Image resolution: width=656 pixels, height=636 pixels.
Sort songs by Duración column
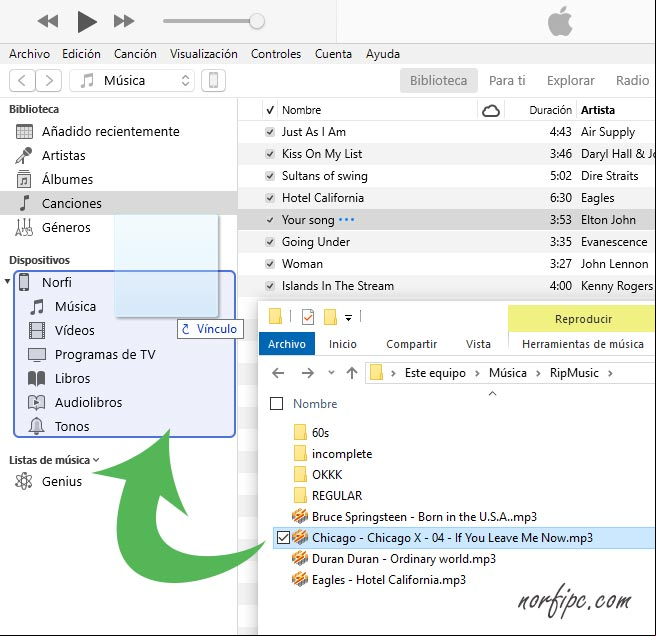(x=550, y=110)
